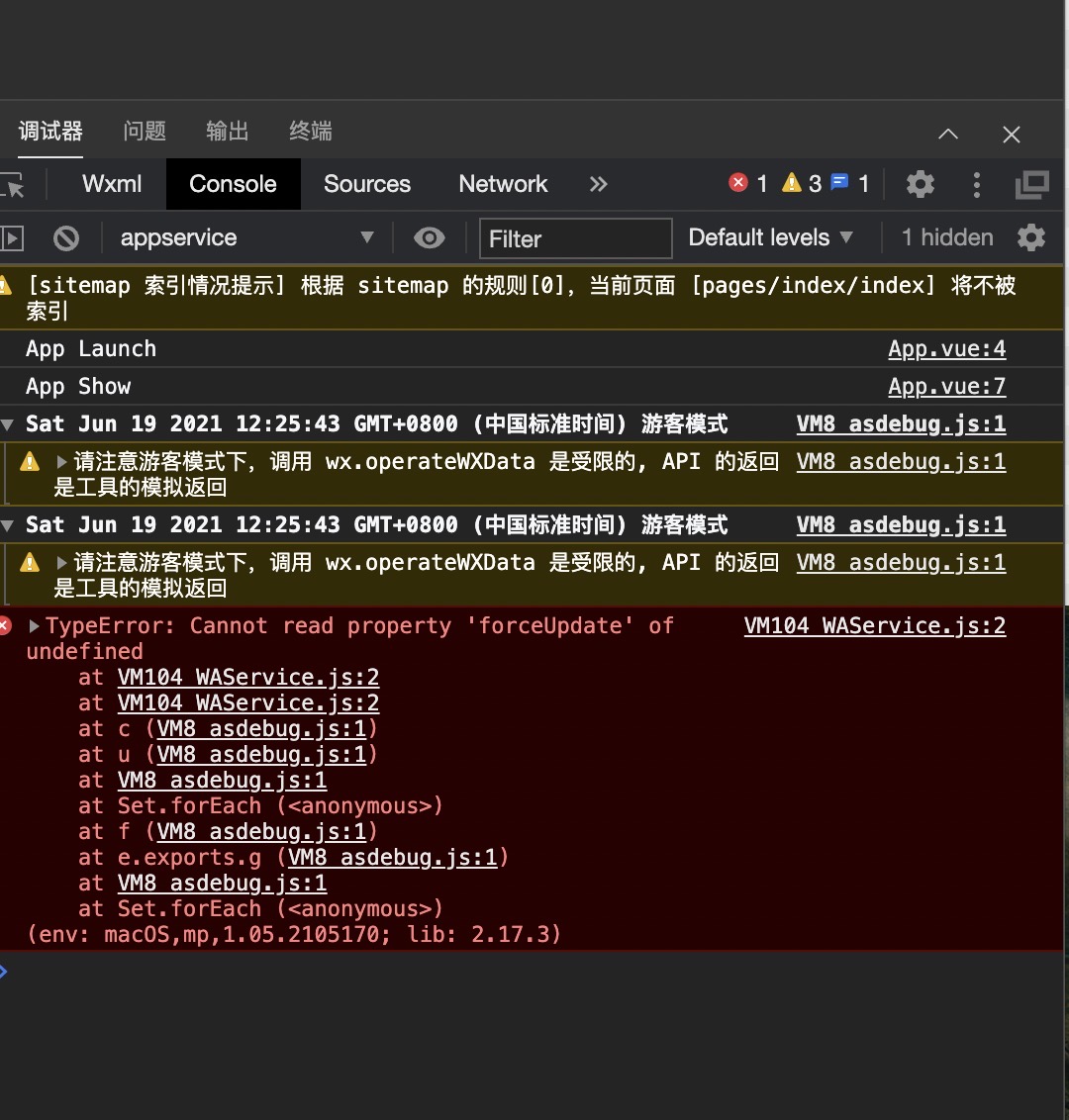Toggle the live expression eye icon
Image resolution: width=1069 pixels, height=1120 pixels.
tap(429, 238)
